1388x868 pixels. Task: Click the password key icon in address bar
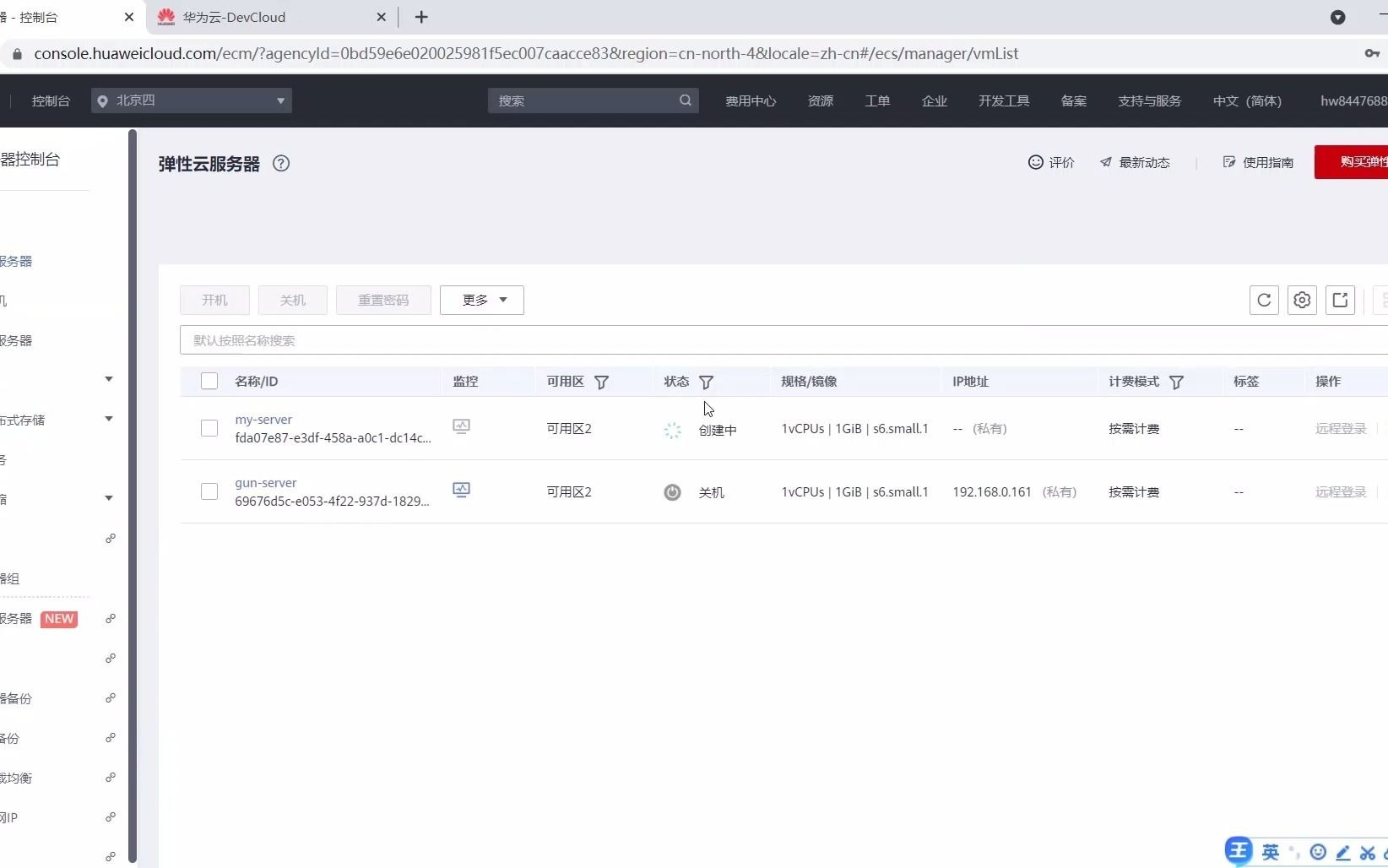pyautogui.click(x=1372, y=53)
